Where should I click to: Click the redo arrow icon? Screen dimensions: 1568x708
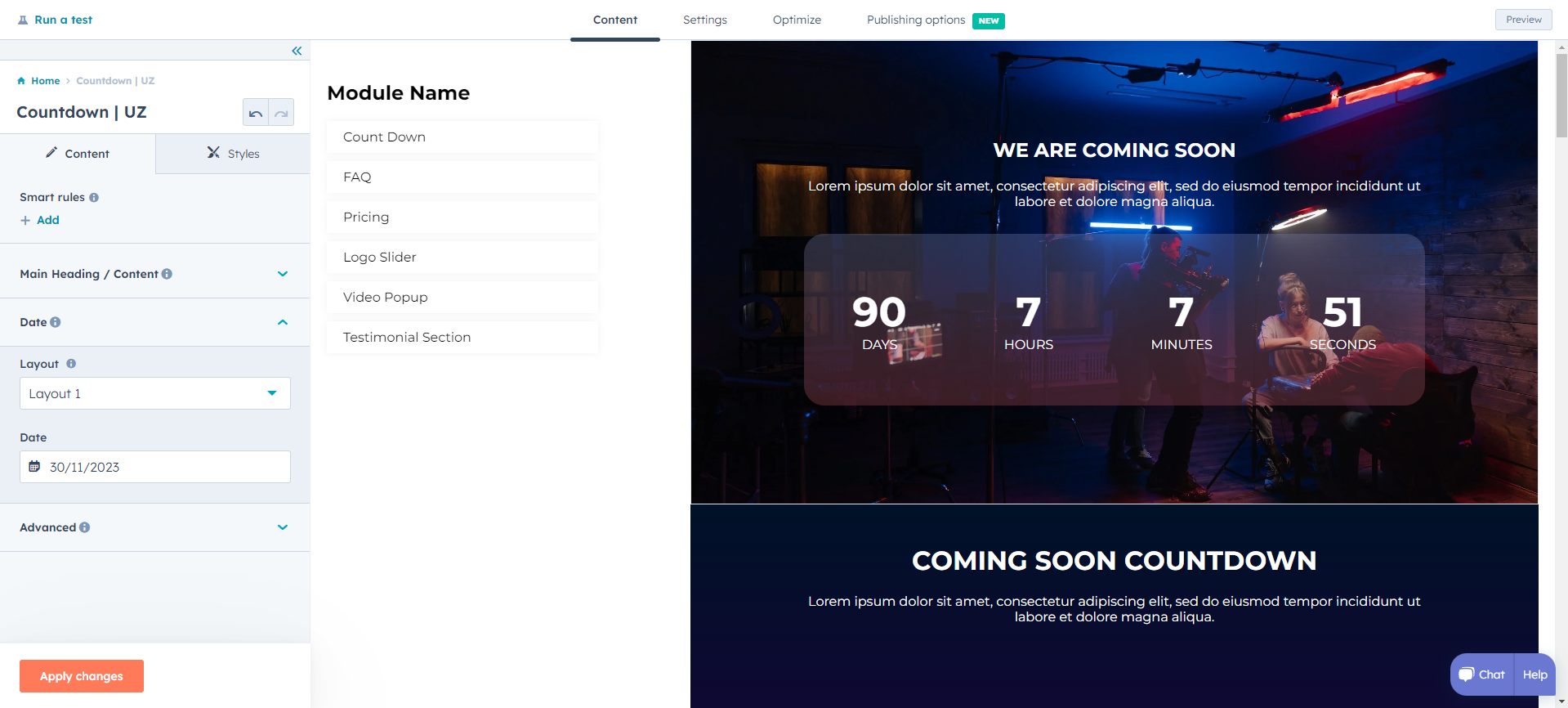(x=281, y=113)
